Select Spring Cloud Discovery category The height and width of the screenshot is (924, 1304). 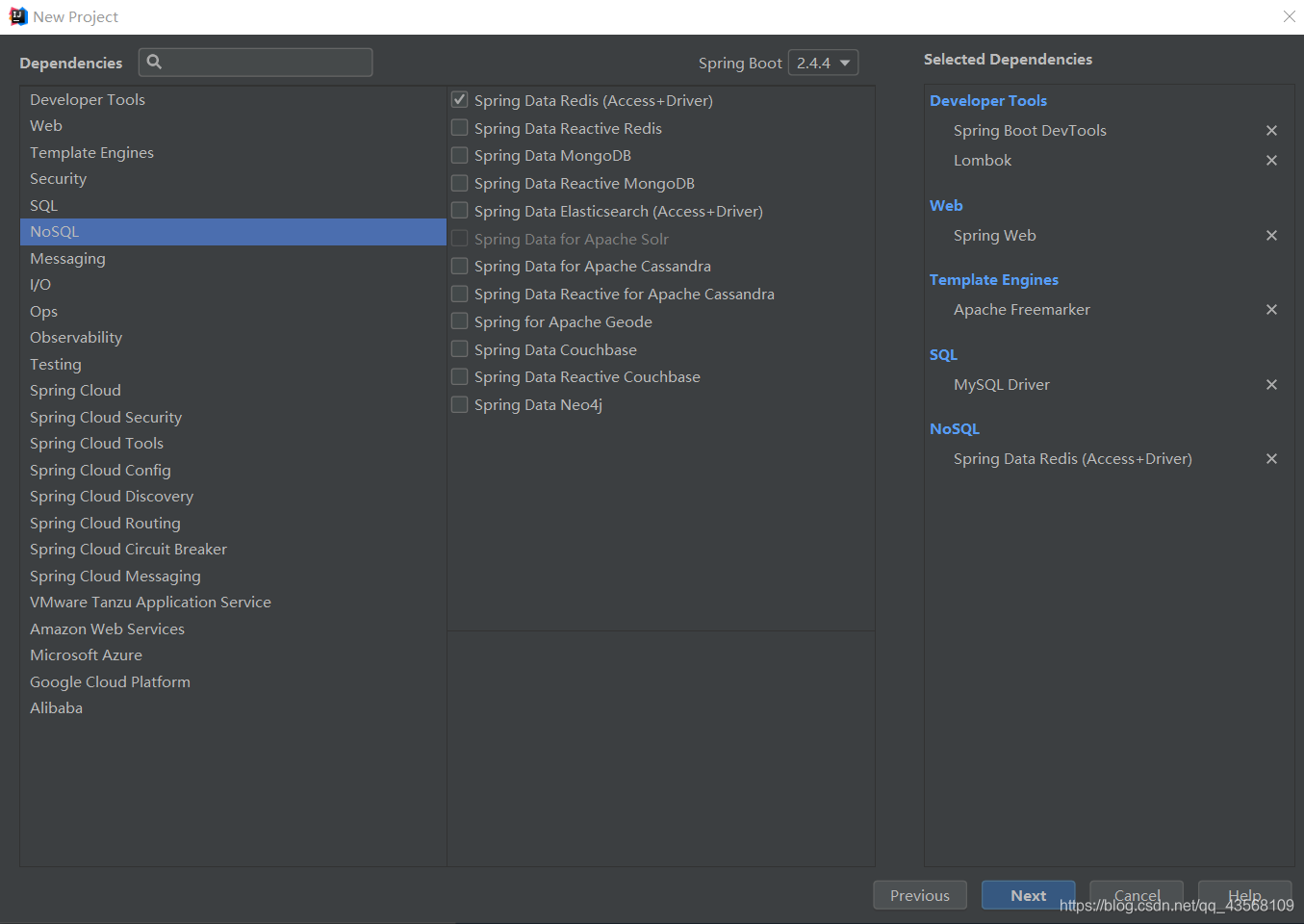(233, 497)
